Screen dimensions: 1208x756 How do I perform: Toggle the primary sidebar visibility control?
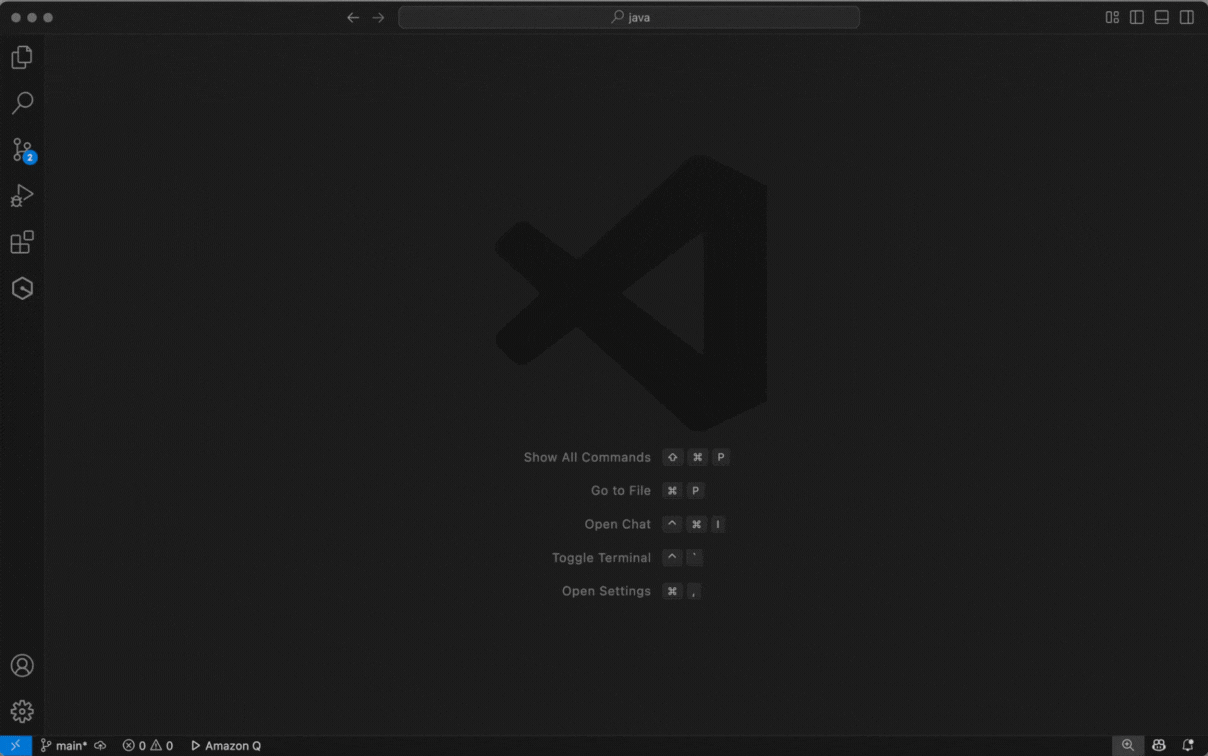click(x=1136, y=17)
